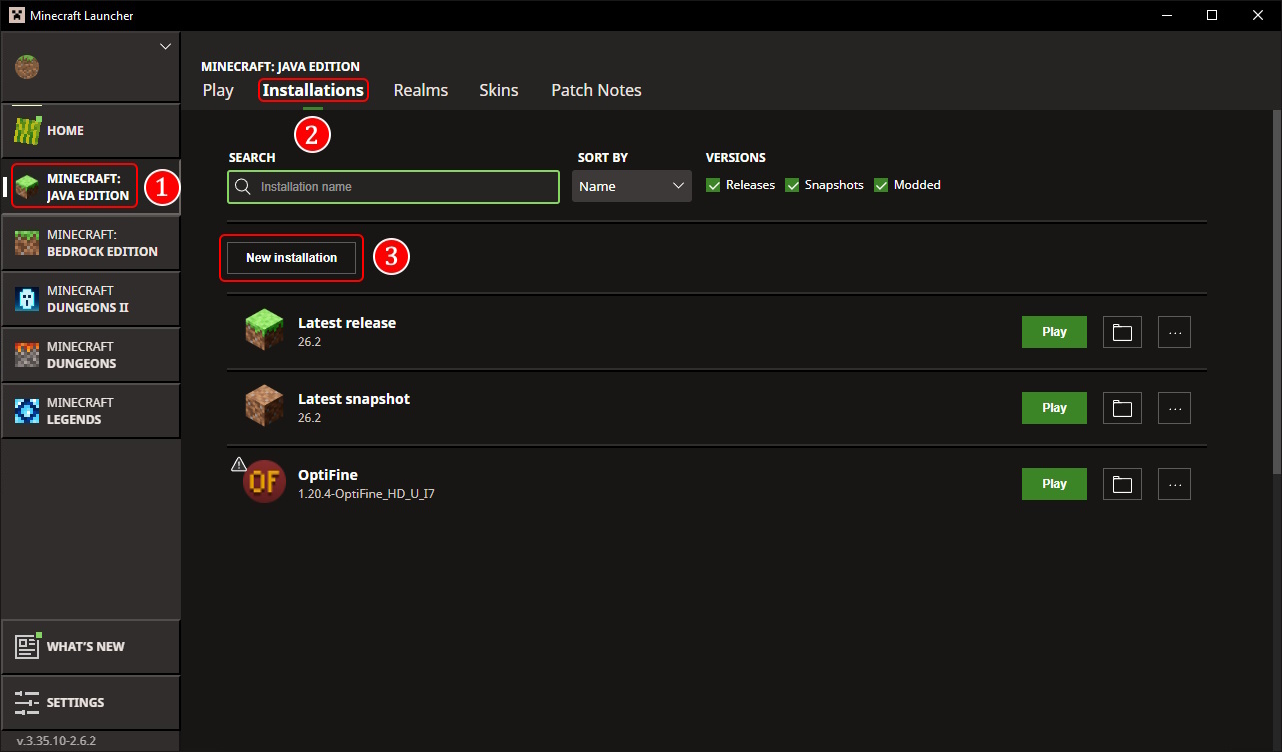Click the Minecraft Launcher title bar icon
Viewport: 1282px width, 752px height.
(16, 15)
